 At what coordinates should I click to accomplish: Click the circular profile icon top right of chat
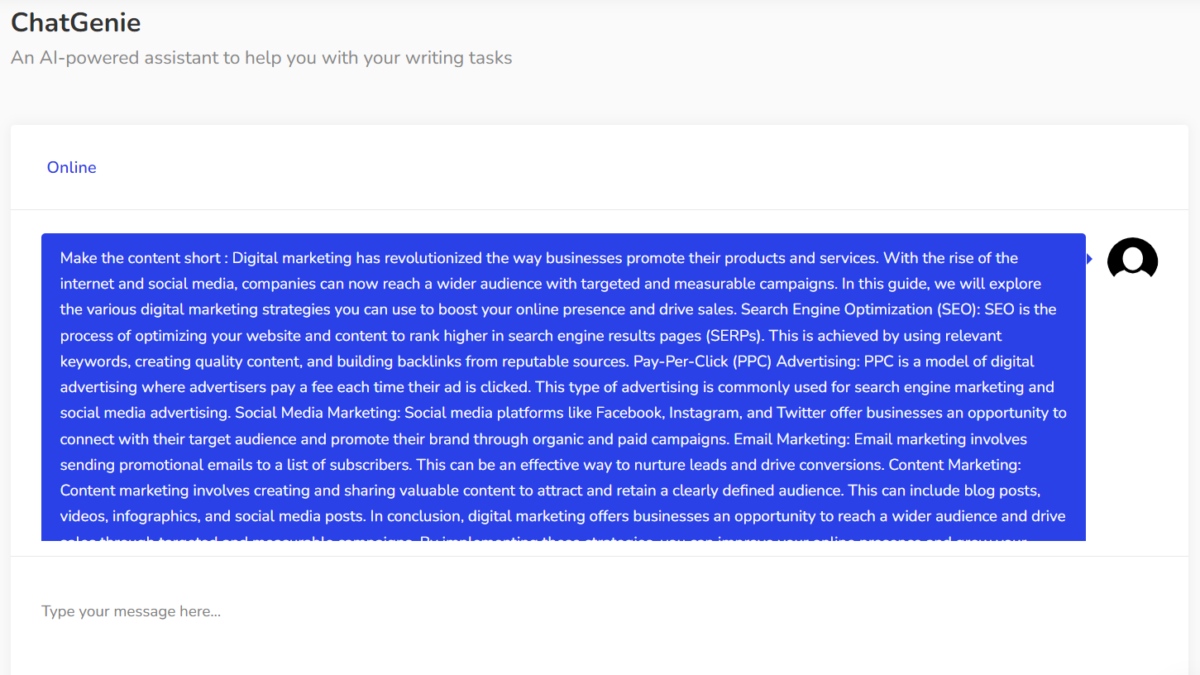1132,258
